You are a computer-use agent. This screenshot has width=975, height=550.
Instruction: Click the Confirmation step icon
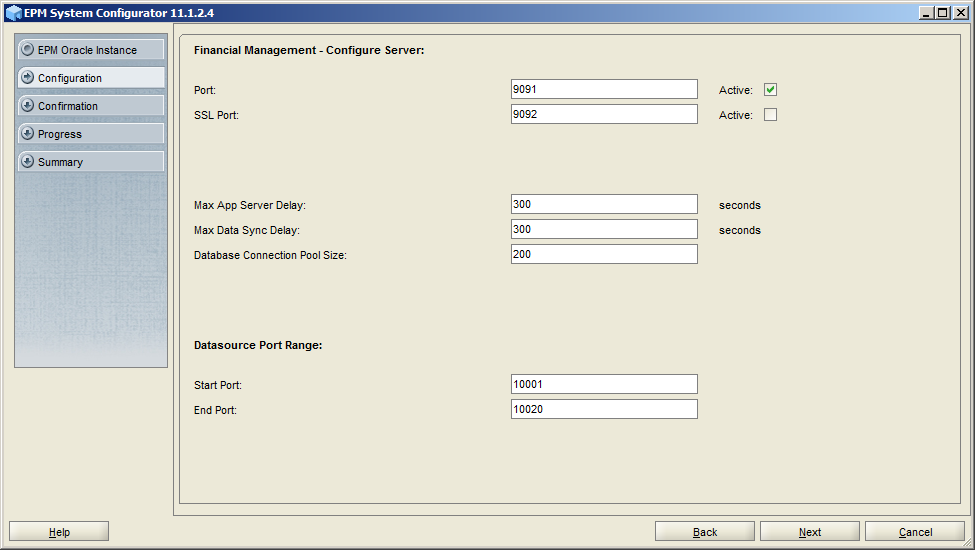tap(27, 105)
